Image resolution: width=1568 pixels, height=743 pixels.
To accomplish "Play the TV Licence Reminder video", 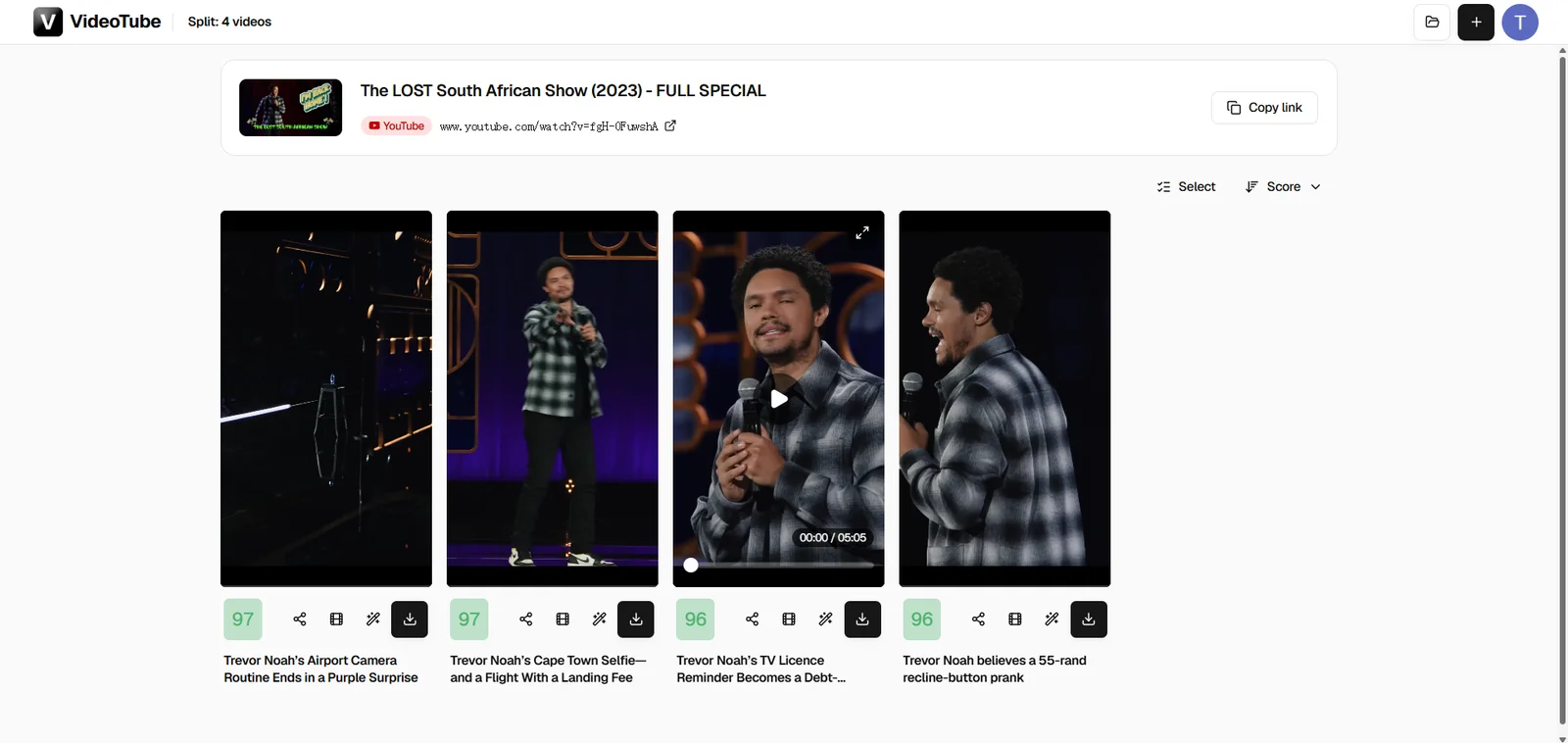I will (779, 399).
